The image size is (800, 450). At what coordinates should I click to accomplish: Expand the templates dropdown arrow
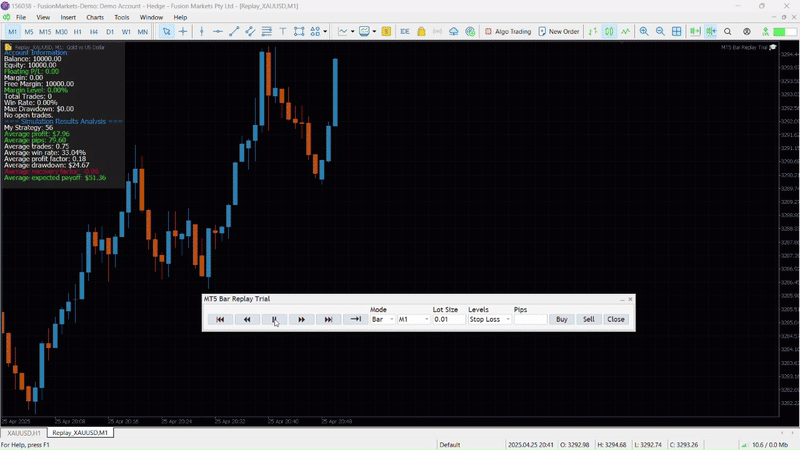point(374,32)
